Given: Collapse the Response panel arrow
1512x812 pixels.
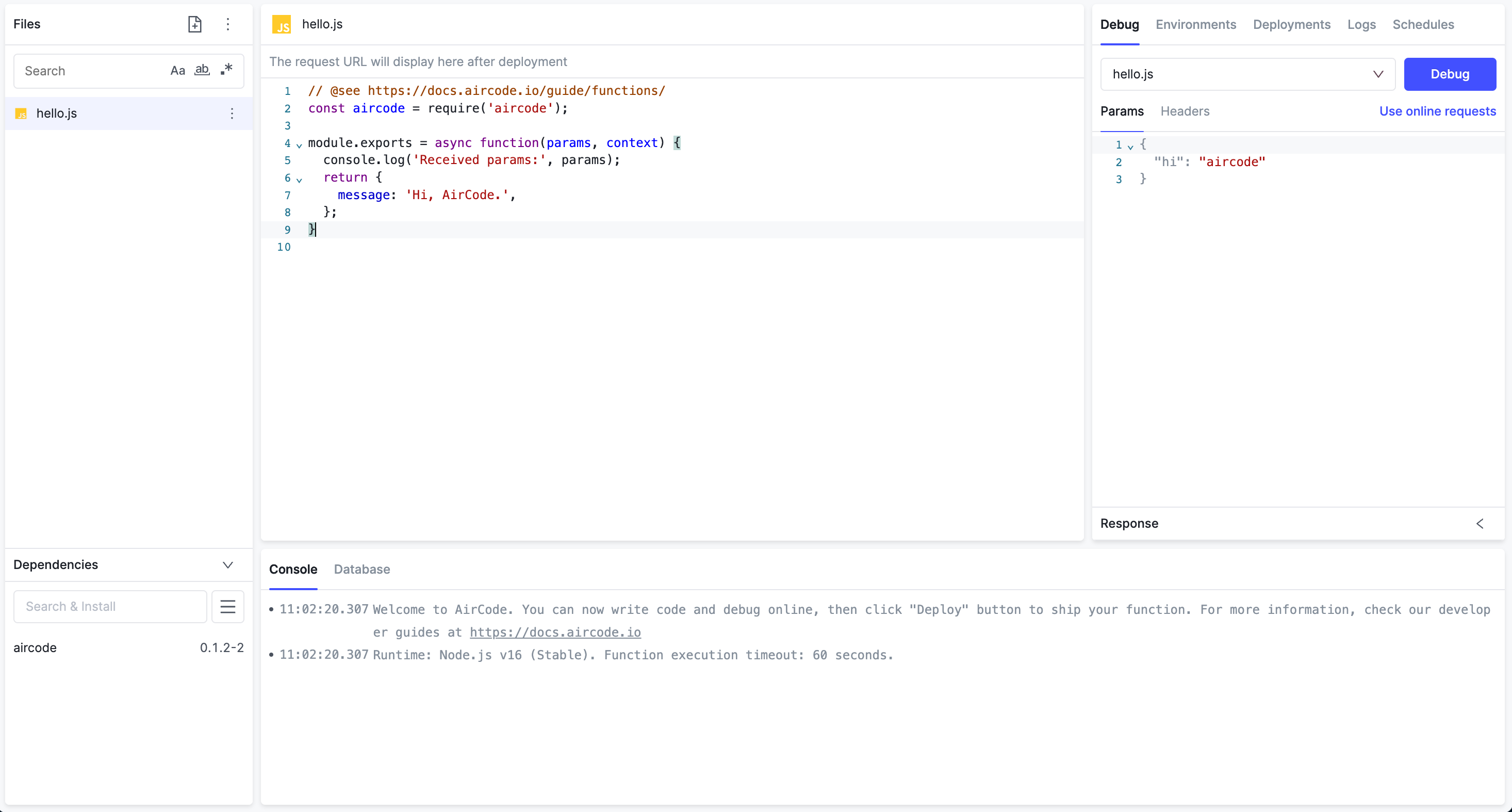Looking at the screenshot, I should pos(1480,524).
